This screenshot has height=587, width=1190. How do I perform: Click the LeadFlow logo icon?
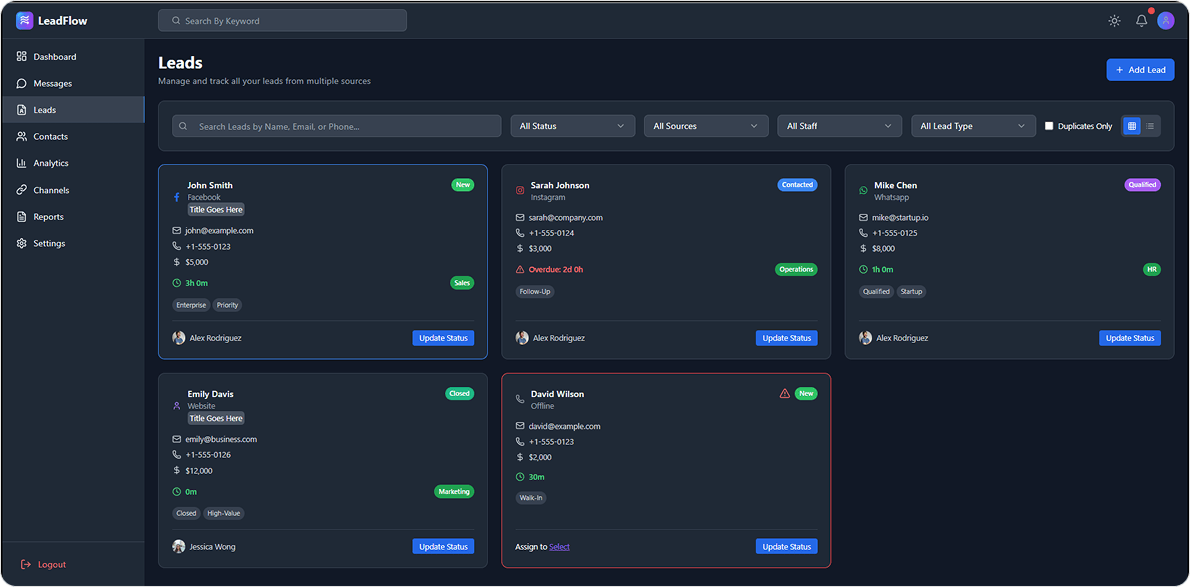[x=24, y=20]
